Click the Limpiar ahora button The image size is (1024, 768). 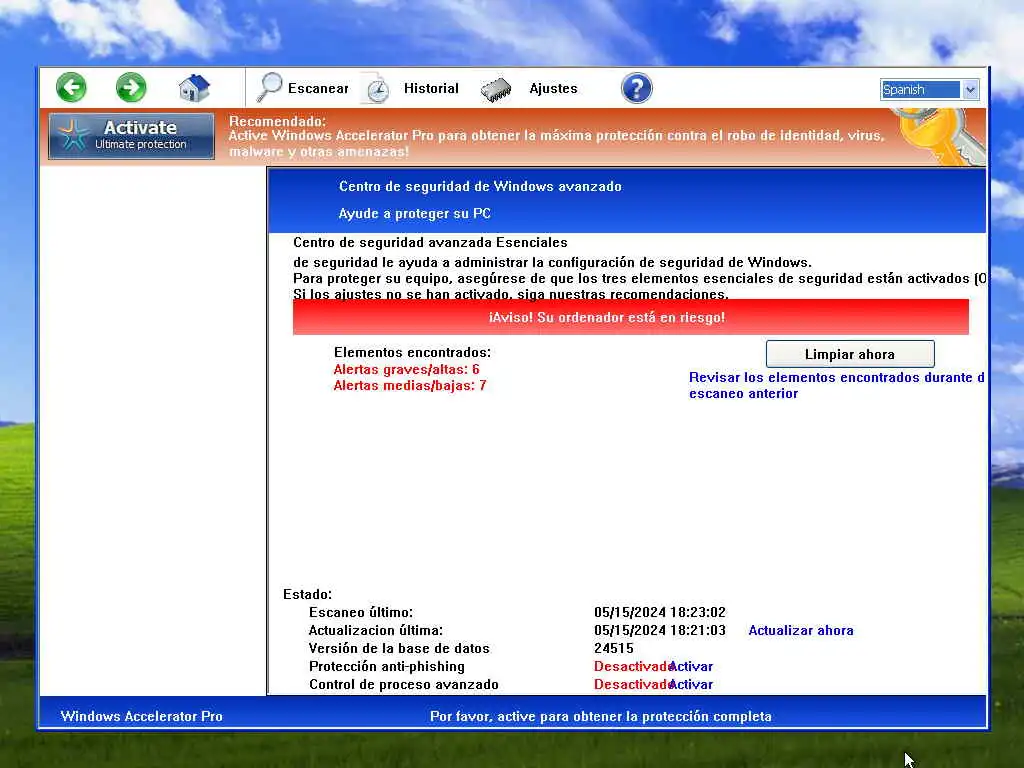tap(850, 354)
